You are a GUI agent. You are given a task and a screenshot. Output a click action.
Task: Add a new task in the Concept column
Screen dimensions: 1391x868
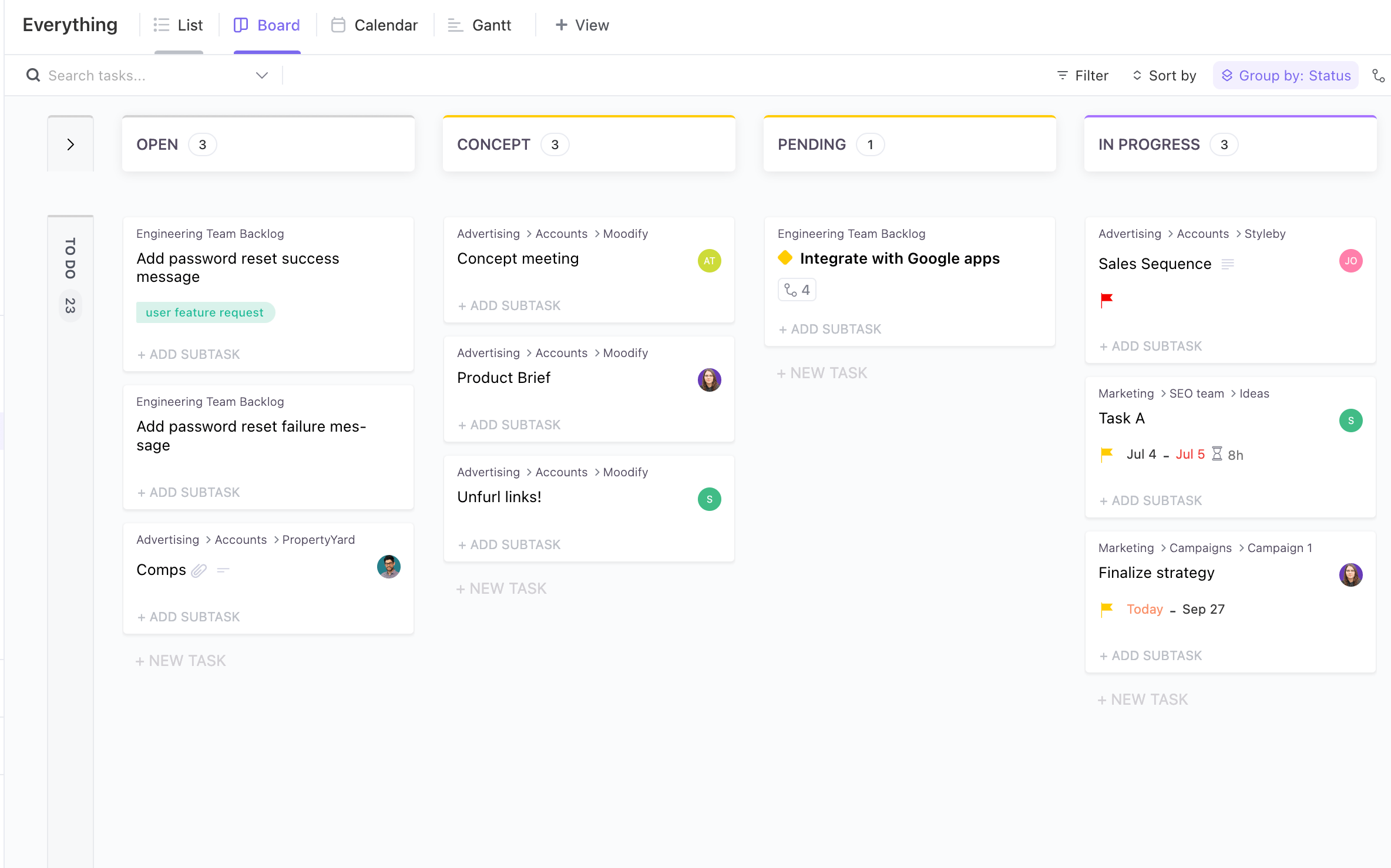(501, 588)
